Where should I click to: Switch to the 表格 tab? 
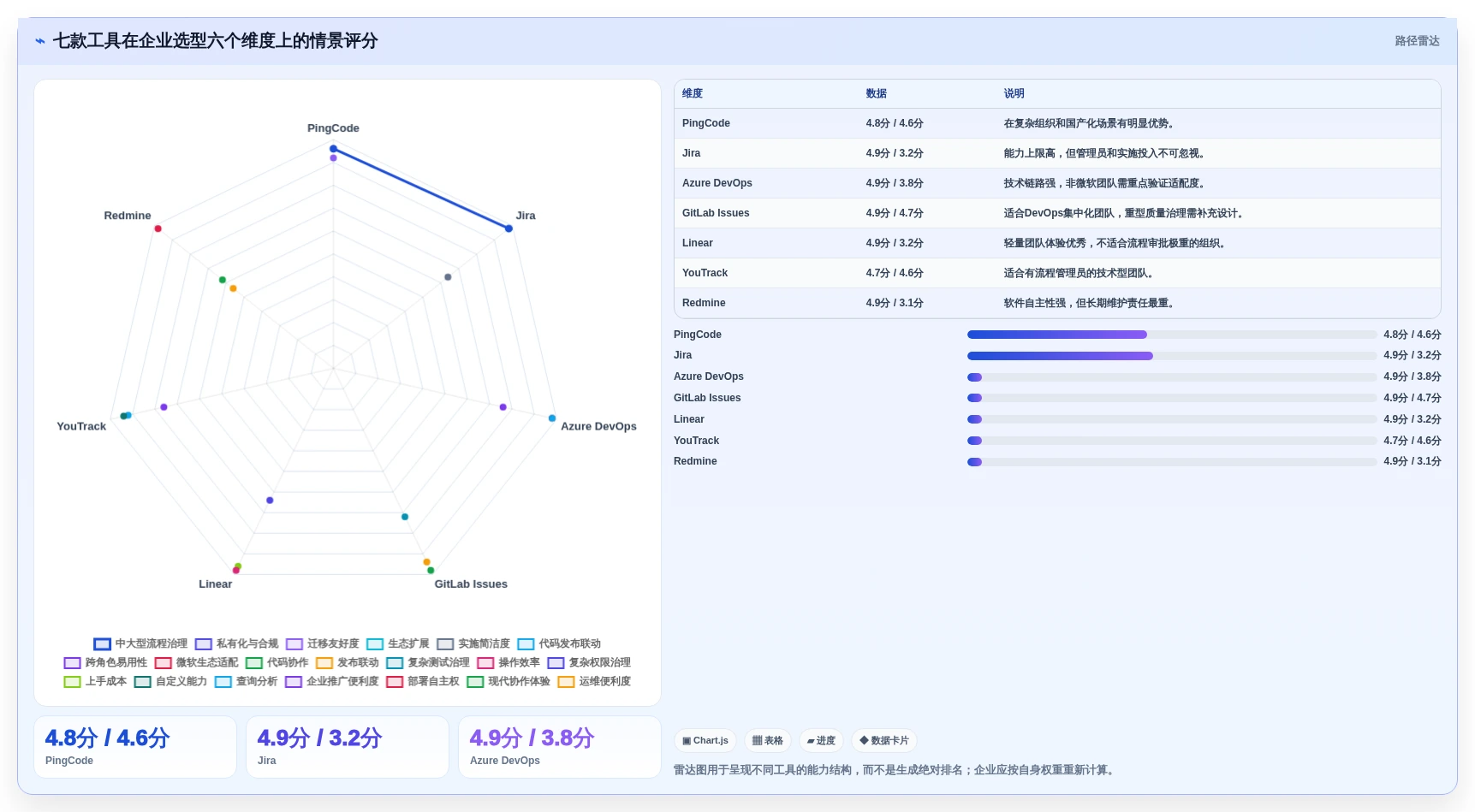coord(767,741)
